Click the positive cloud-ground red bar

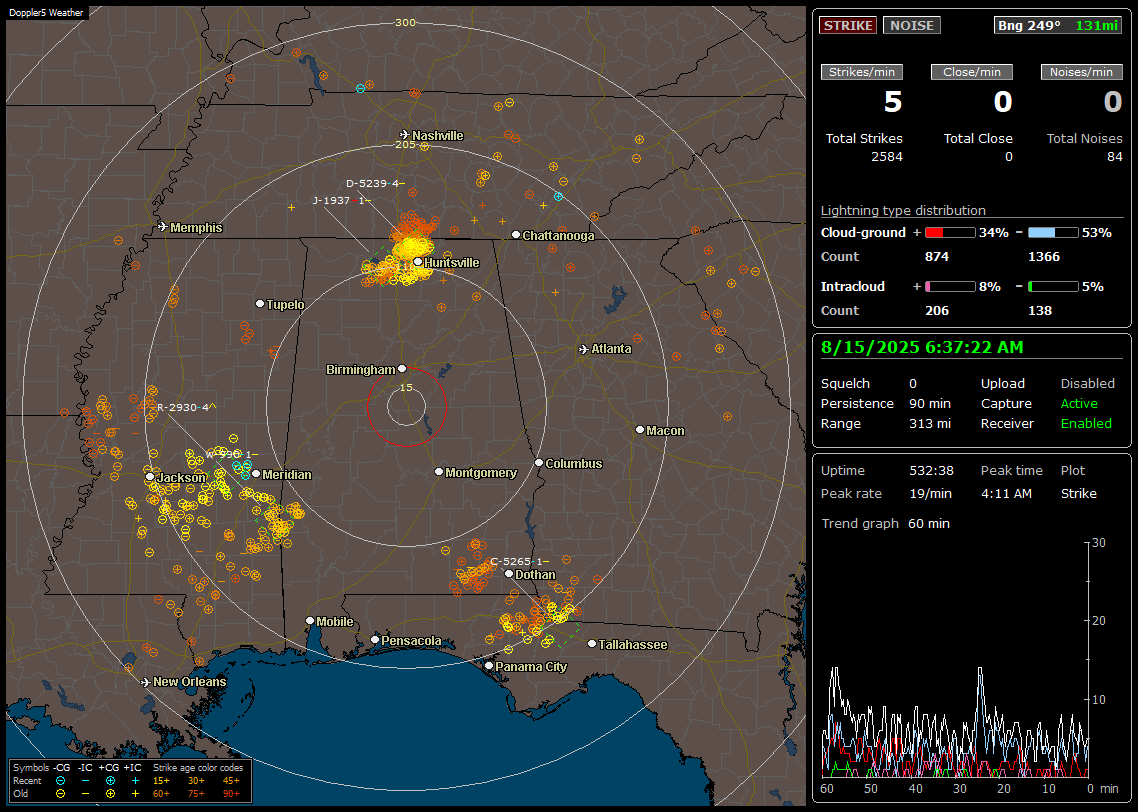pyautogui.click(x=950, y=233)
